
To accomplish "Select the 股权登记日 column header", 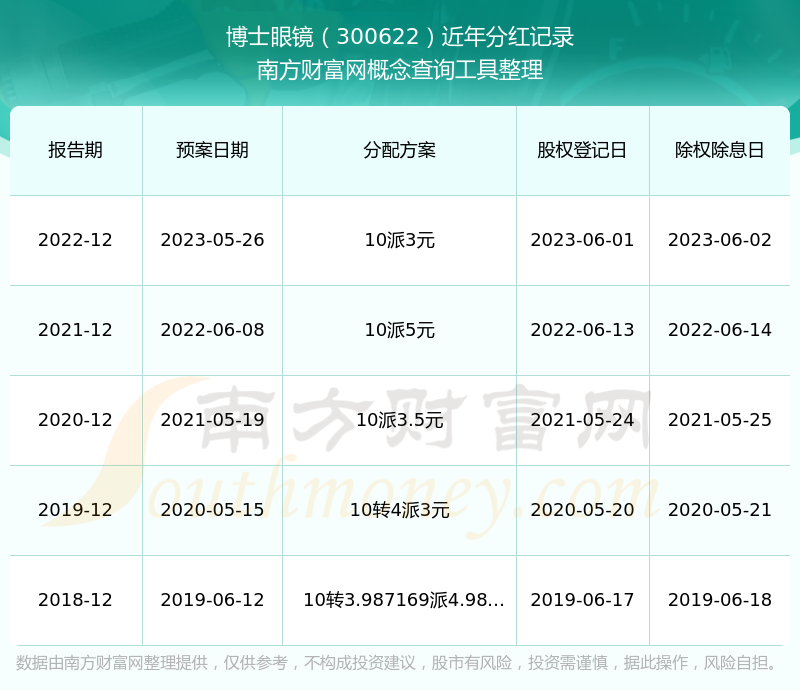I will pos(582,150).
